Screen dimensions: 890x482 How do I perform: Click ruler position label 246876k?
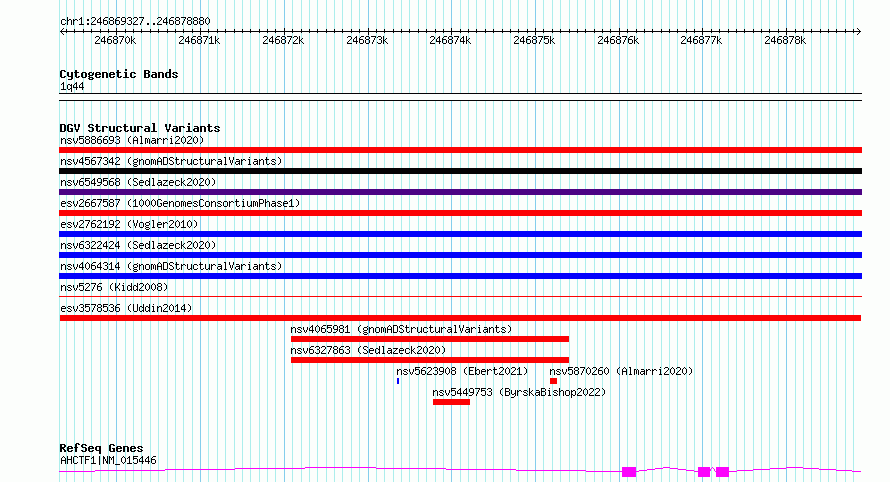click(x=618, y=40)
